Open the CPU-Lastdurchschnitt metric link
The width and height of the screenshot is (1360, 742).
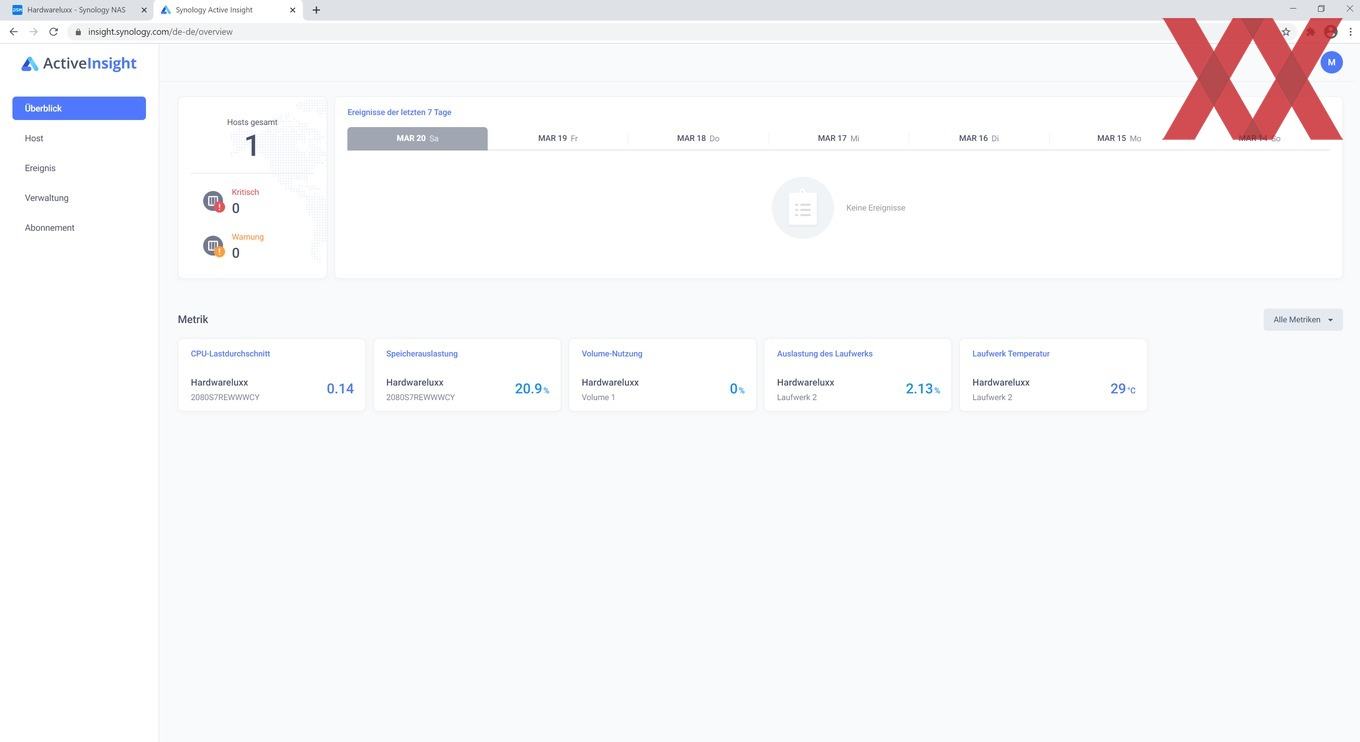coord(230,353)
